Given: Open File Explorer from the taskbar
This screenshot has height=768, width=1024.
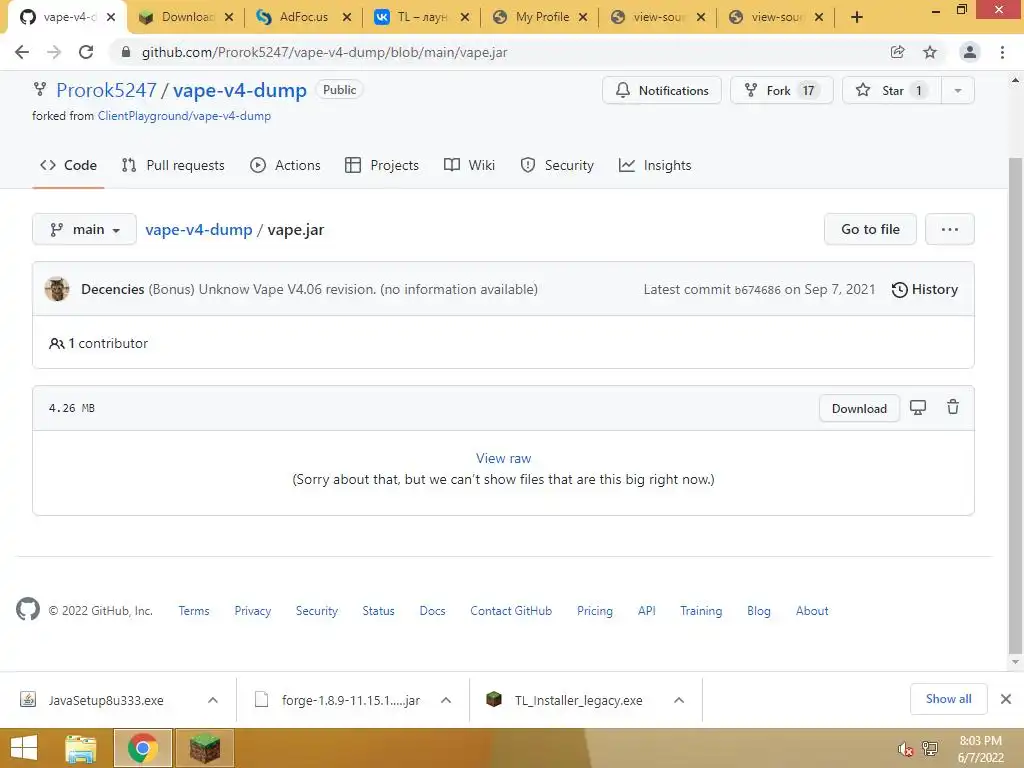Looking at the screenshot, I should pos(80,748).
